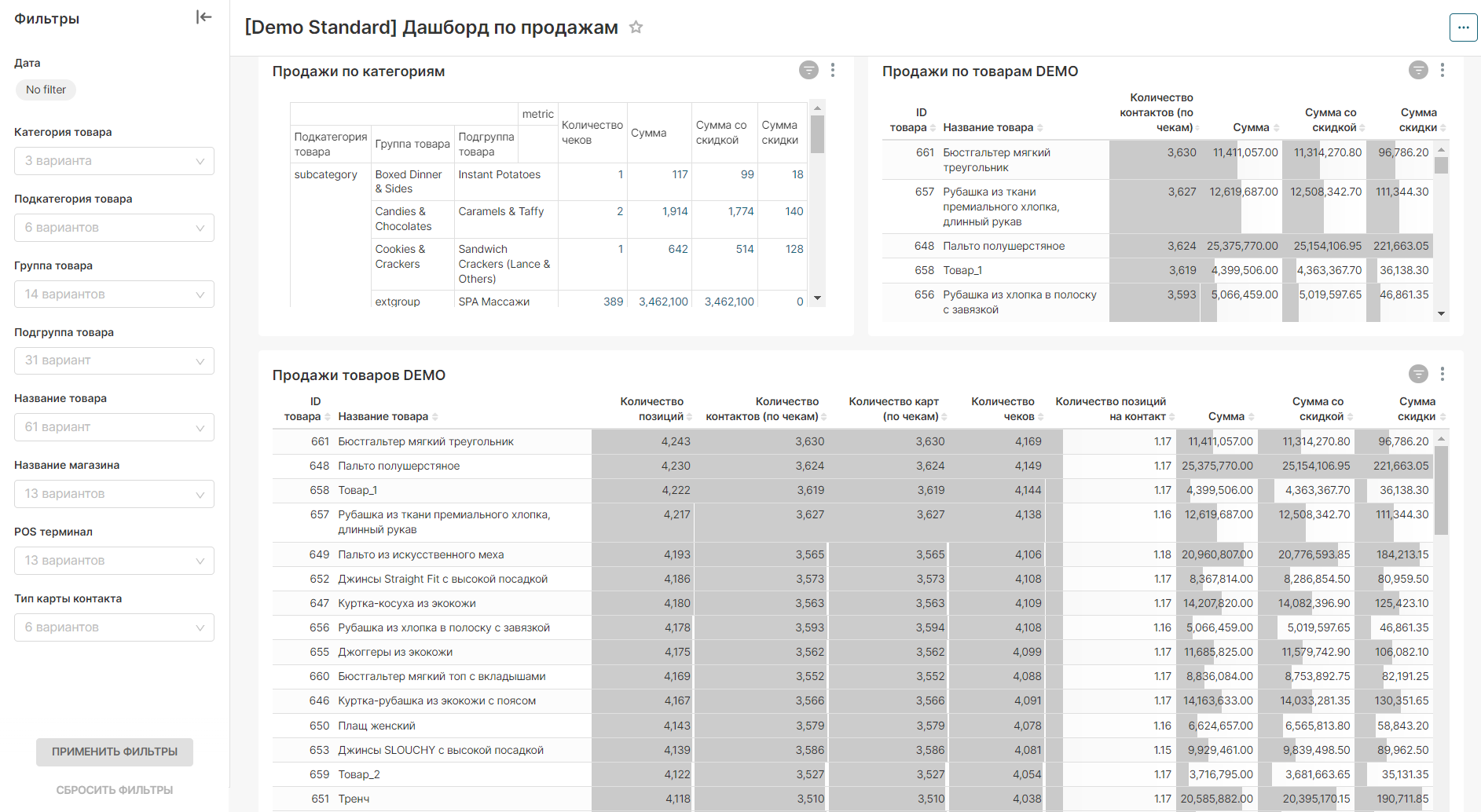1481x812 pixels.
Task: Sort bottom table by Название товара header
Action: coord(383,416)
